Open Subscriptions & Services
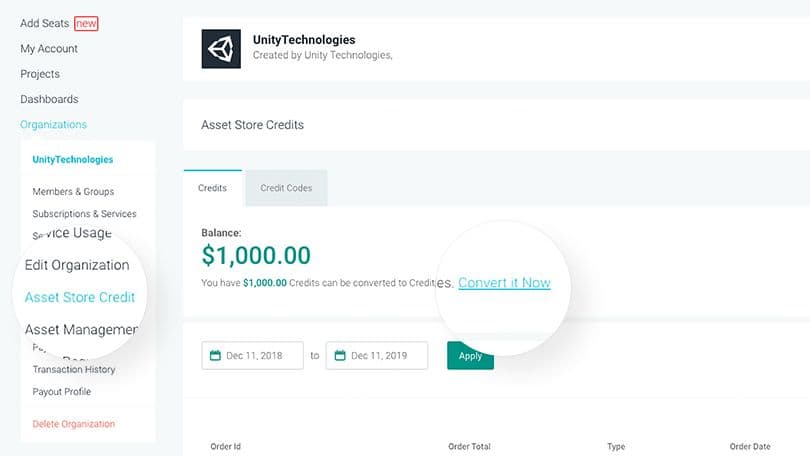 tap(84, 213)
